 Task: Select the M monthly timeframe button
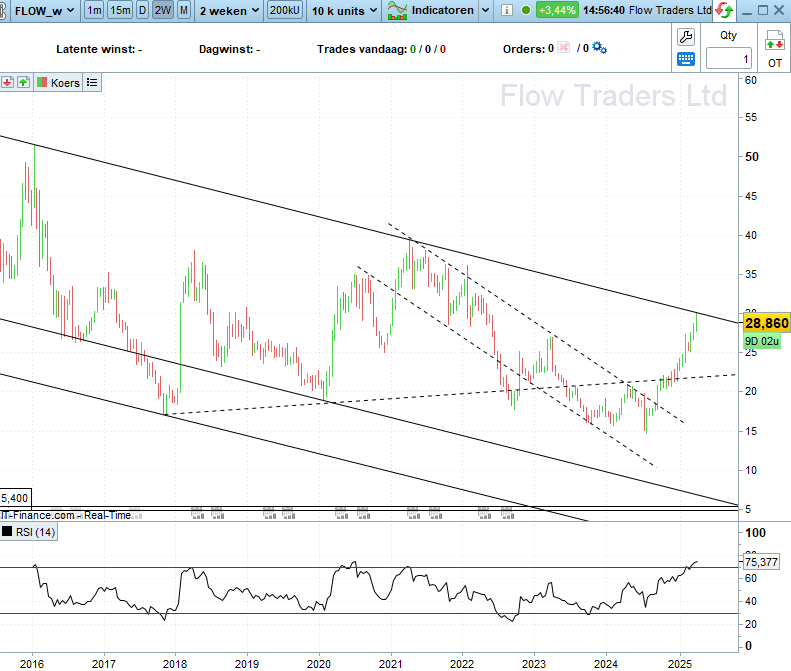pyautogui.click(x=184, y=10)
